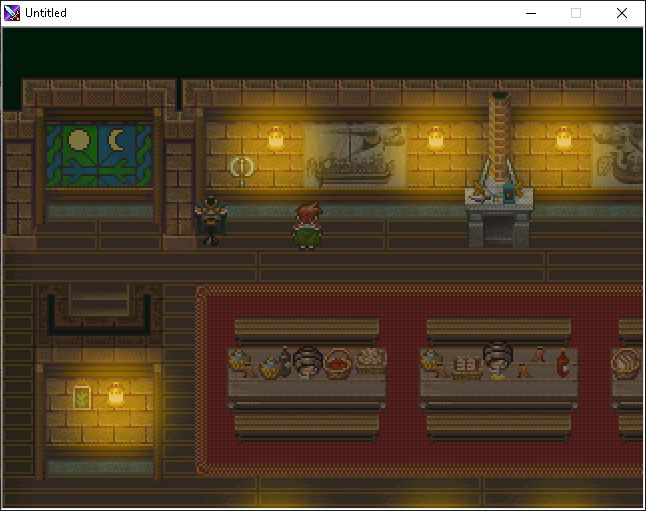Click the bread basket on the left table

coord(370,360)
